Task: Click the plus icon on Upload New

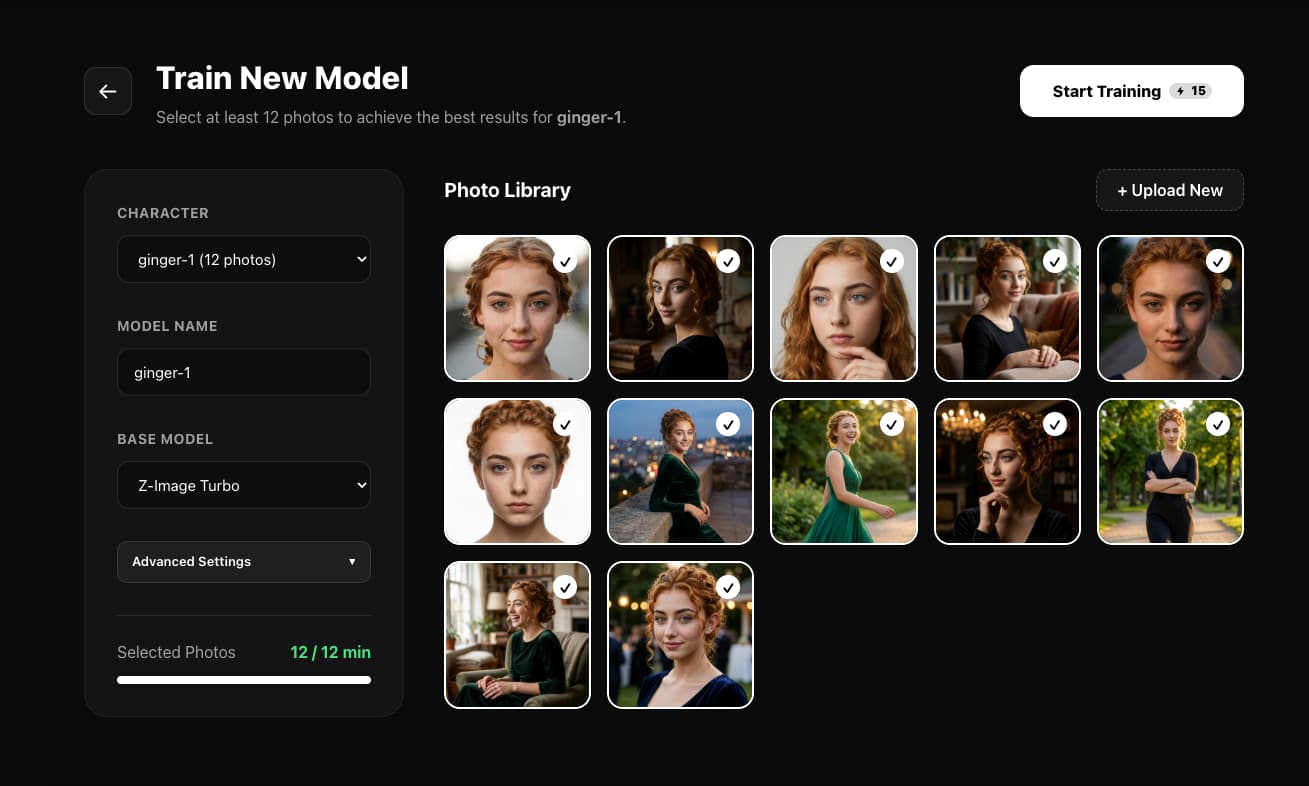Action: pos(1124,190)
